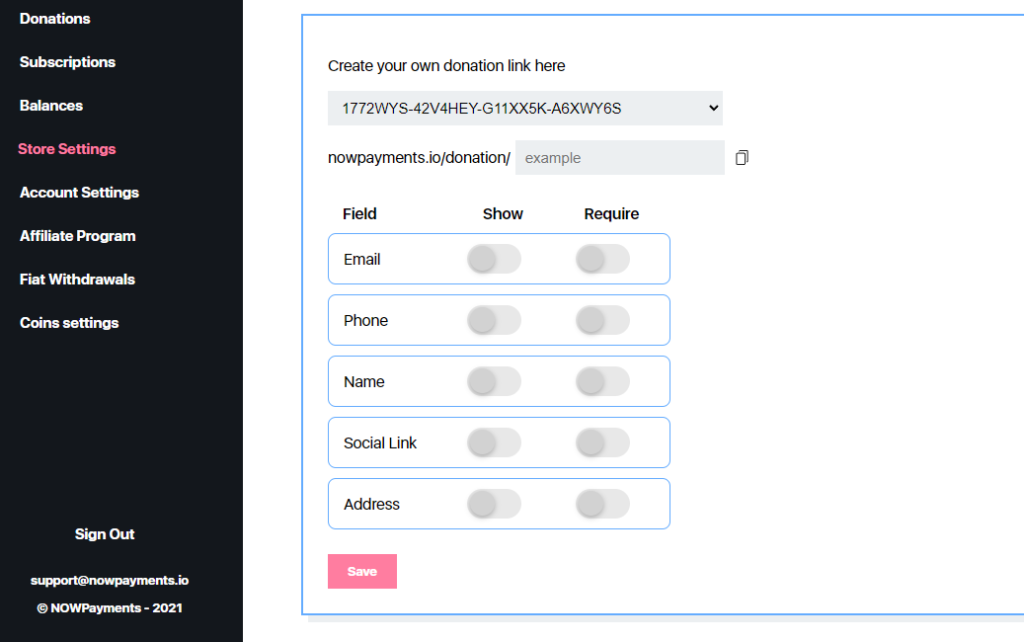Turn on Require switch for Name
The width and height of the screenshot is (1024, 642).
(603, 381)
